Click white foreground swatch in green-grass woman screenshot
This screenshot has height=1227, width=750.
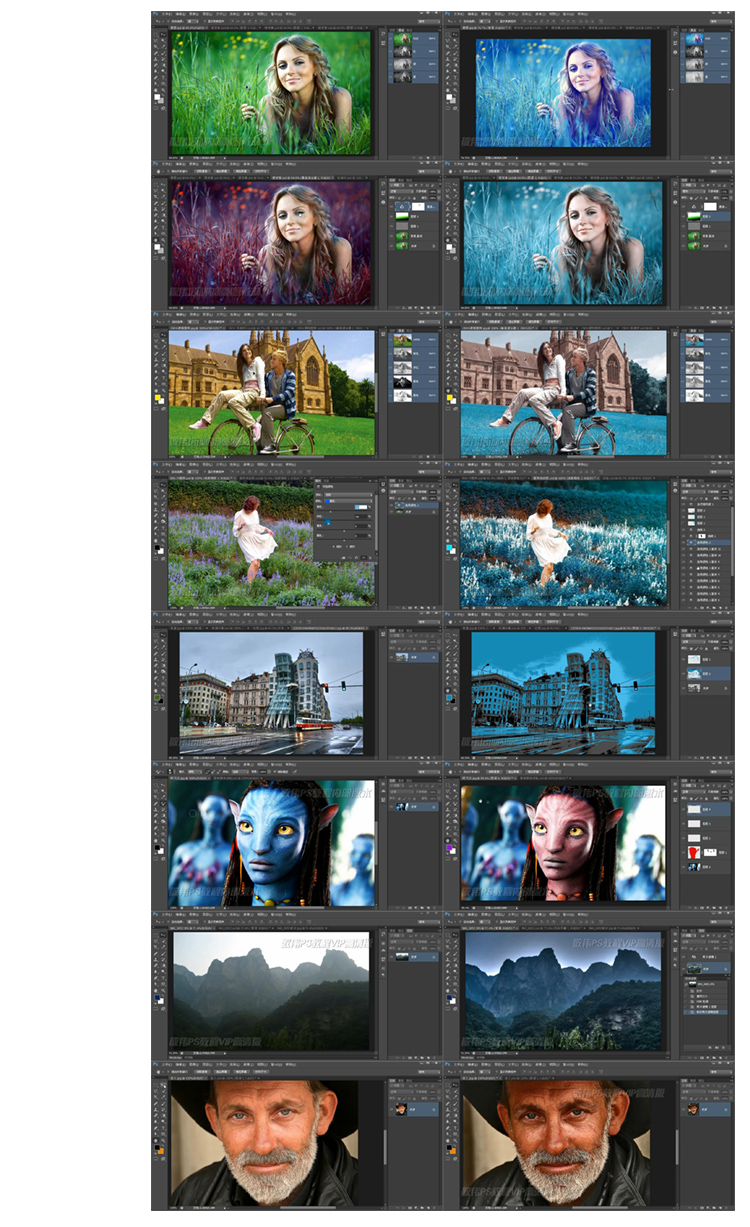(x=157, y=96)
